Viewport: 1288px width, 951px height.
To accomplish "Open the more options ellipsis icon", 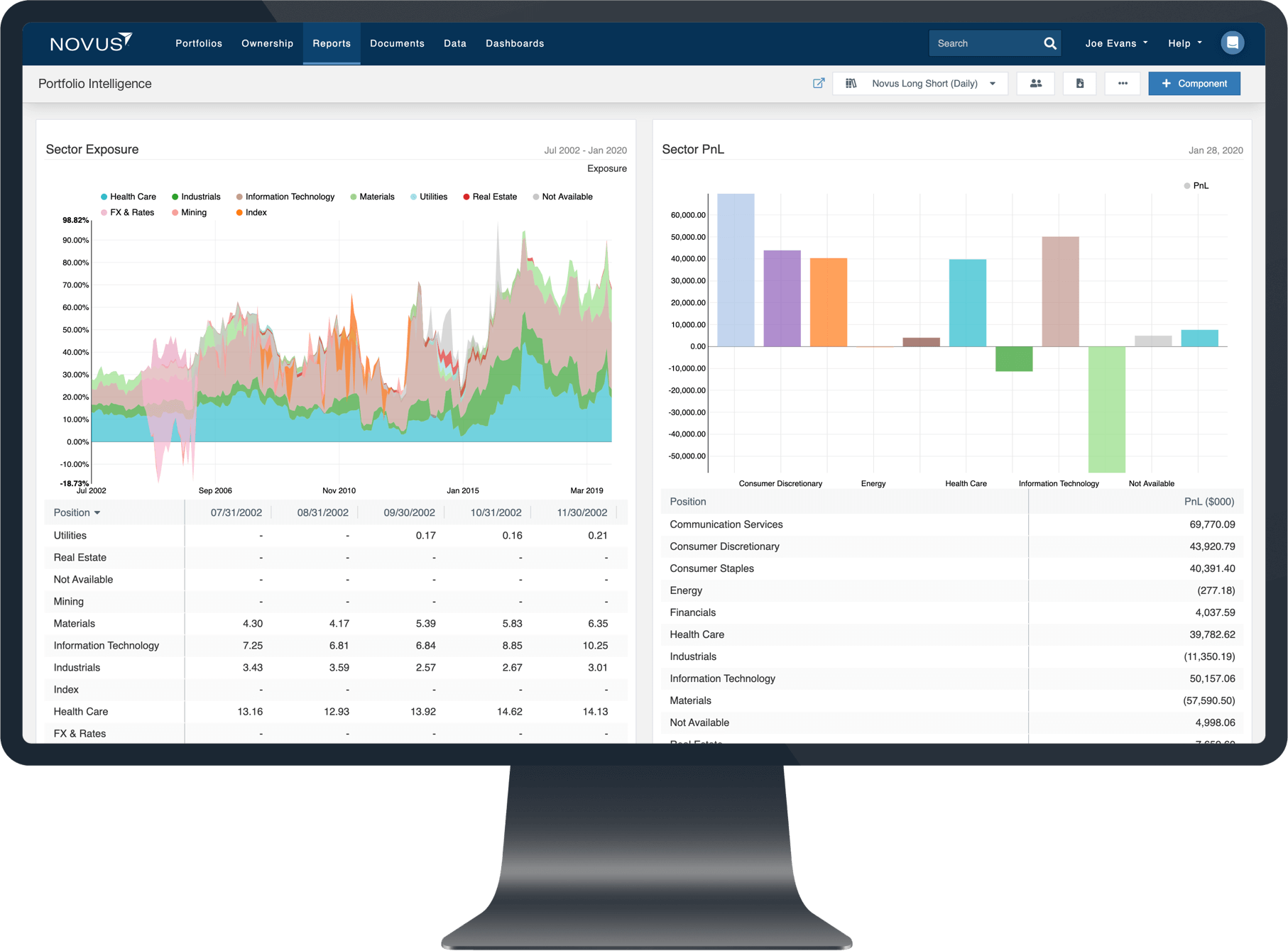I will (x=1123, y=83).
